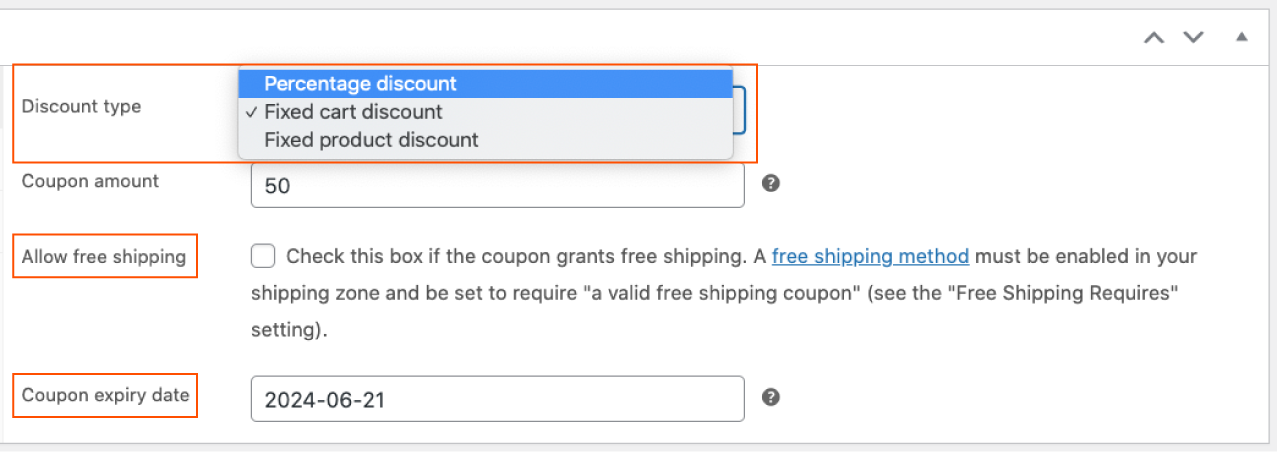The width and height of the screenshot is (1277, 452).
Task: Click the Coupon expiry date field
Action: click(497, 399)
